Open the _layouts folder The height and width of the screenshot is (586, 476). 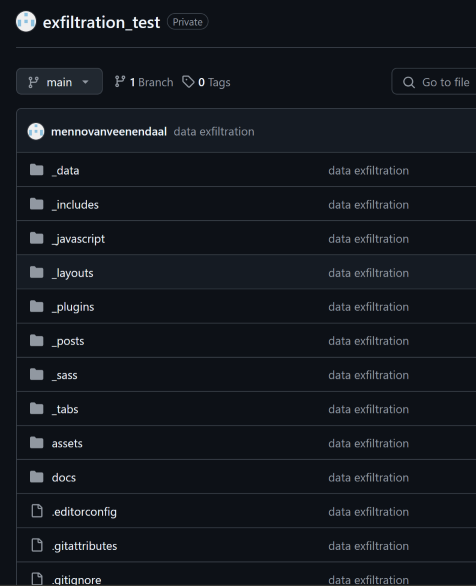pos(72,273)
